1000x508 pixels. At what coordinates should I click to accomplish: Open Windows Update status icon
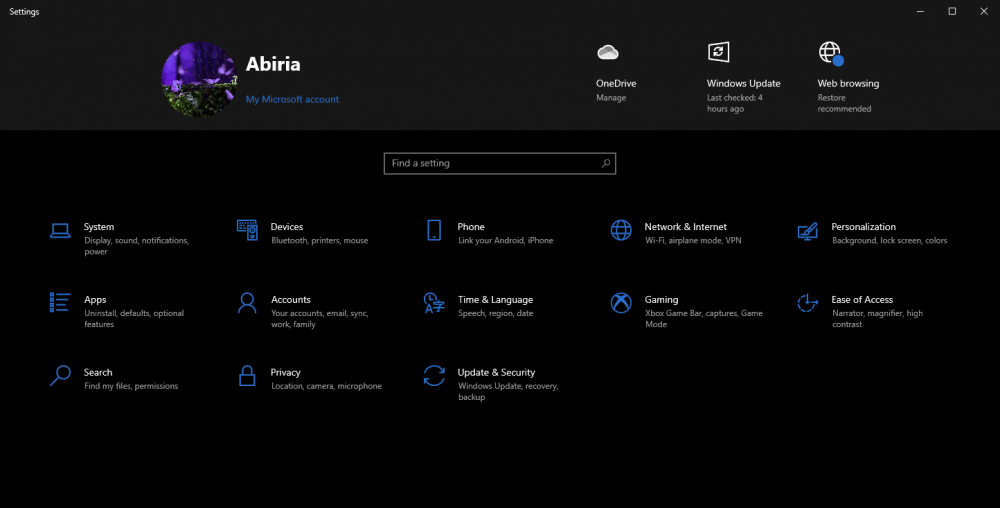718,52
